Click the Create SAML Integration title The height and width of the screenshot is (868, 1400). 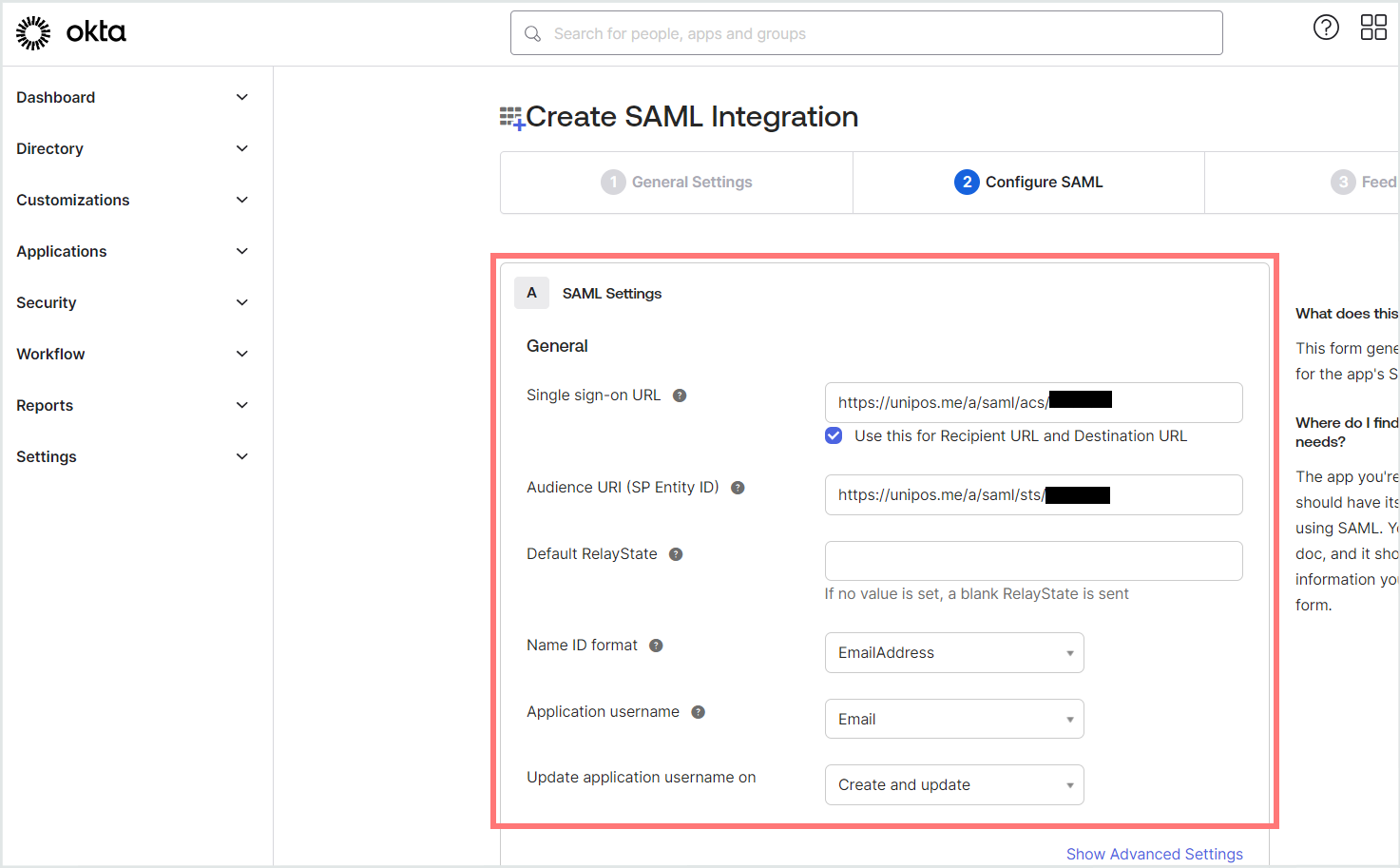[692, 117]
